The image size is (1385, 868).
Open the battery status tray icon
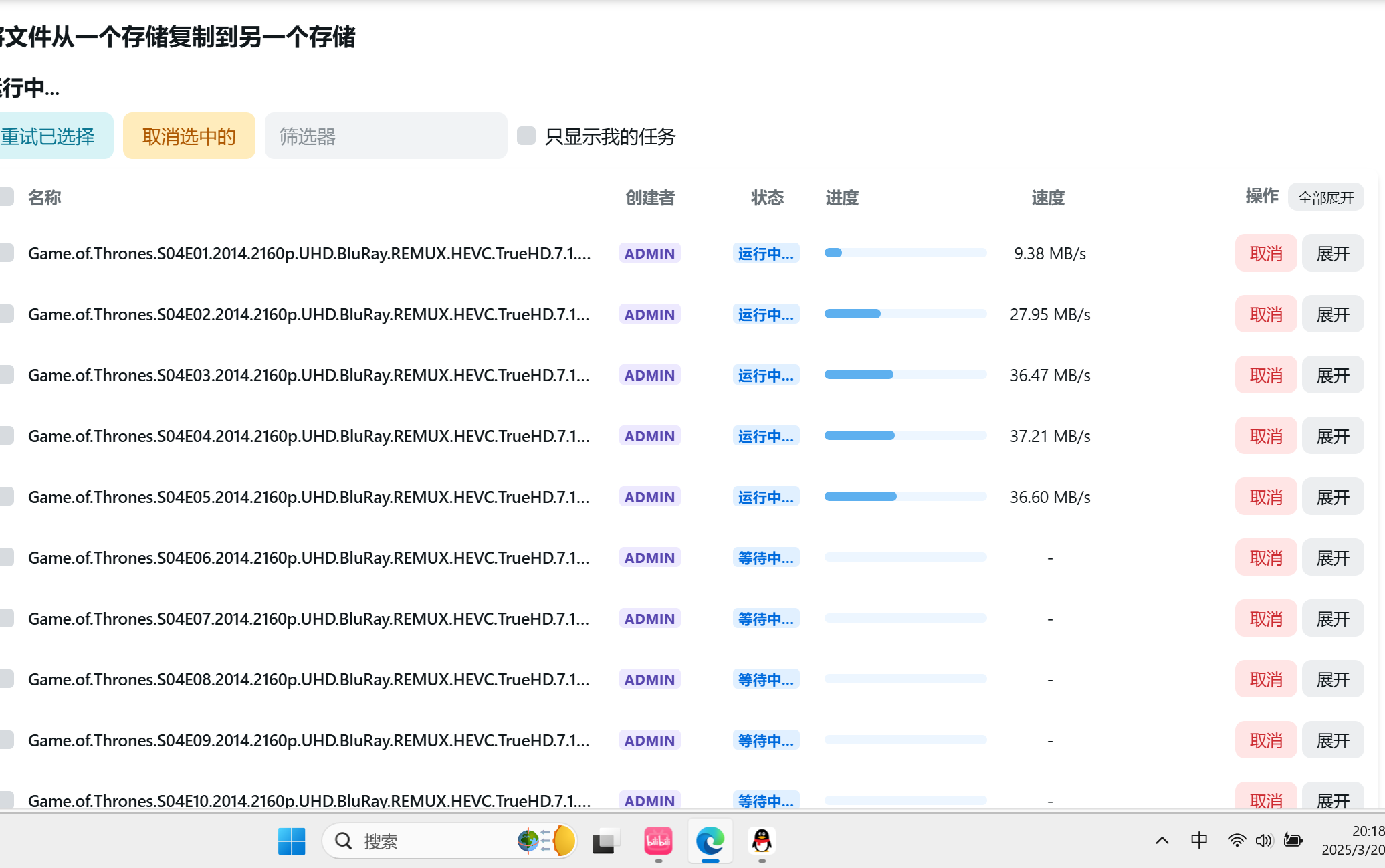1293,841
